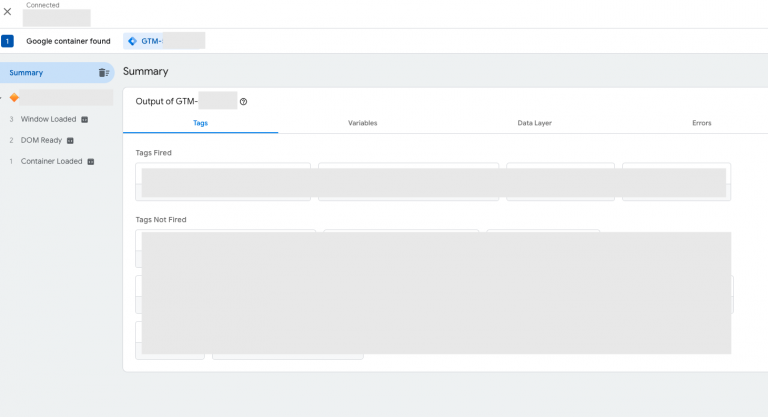This screenshot has width=768, height=417.
Task: Select the Window Loaded event
Action: pos(48,119)
